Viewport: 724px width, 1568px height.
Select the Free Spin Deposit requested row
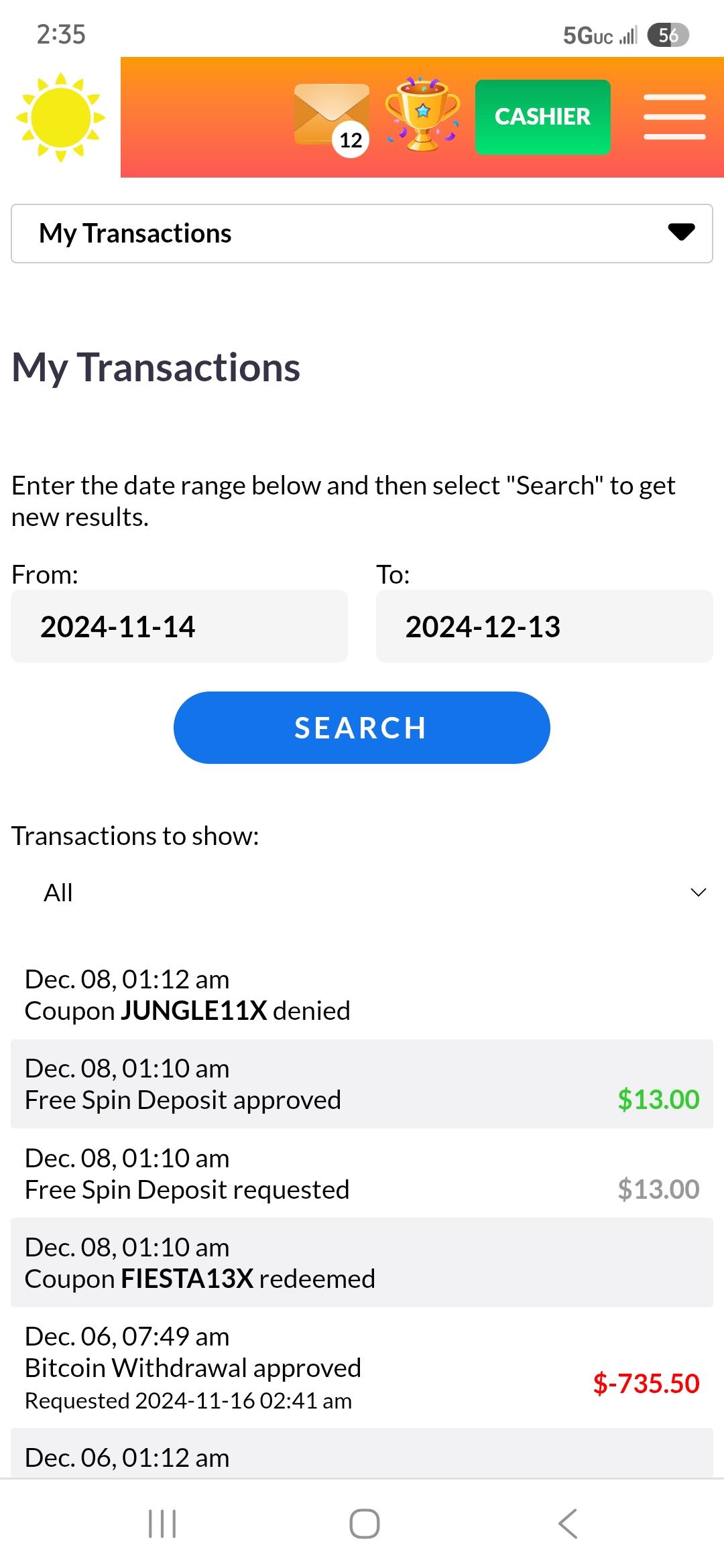(x=362, y=1174)
